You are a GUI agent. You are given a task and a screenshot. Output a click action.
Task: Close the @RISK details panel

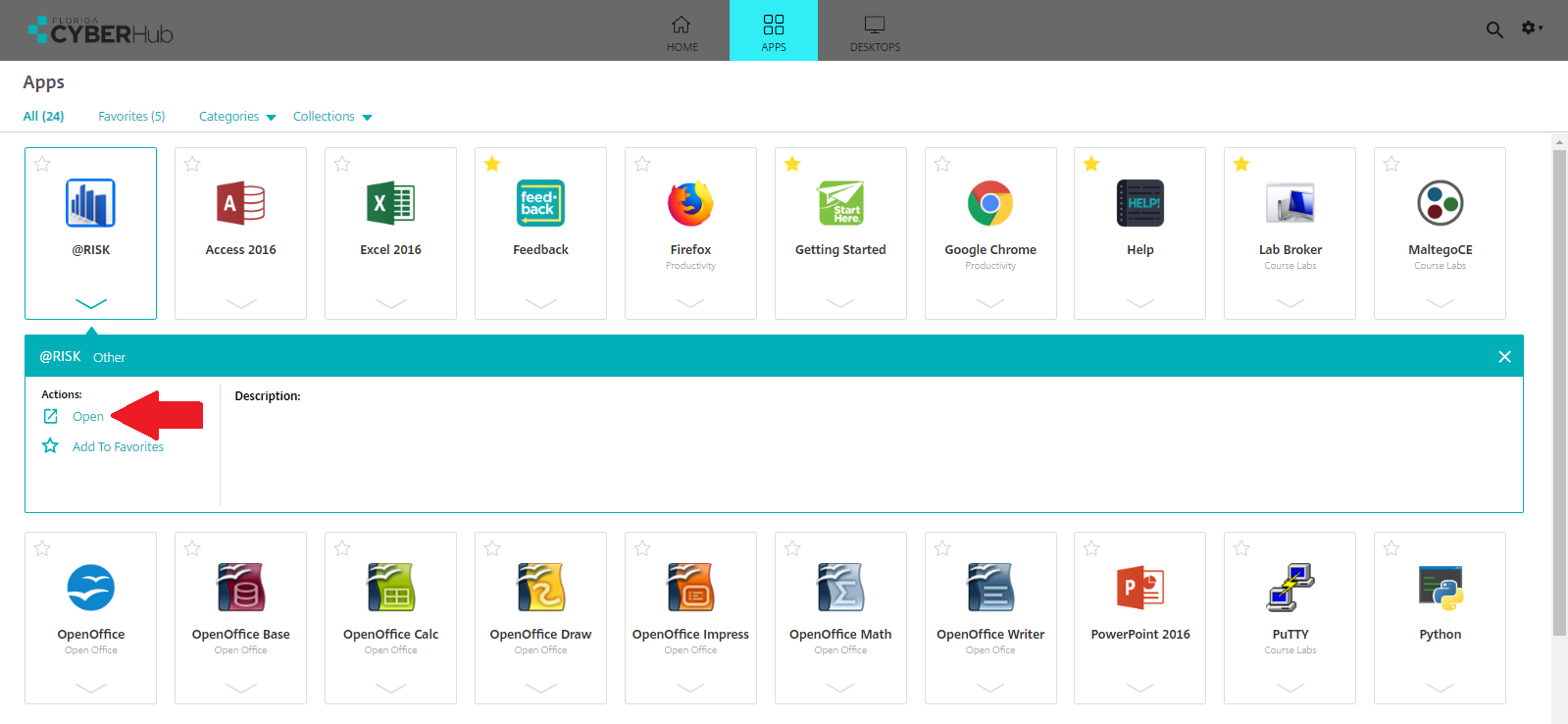click(x=1504, y=356)
